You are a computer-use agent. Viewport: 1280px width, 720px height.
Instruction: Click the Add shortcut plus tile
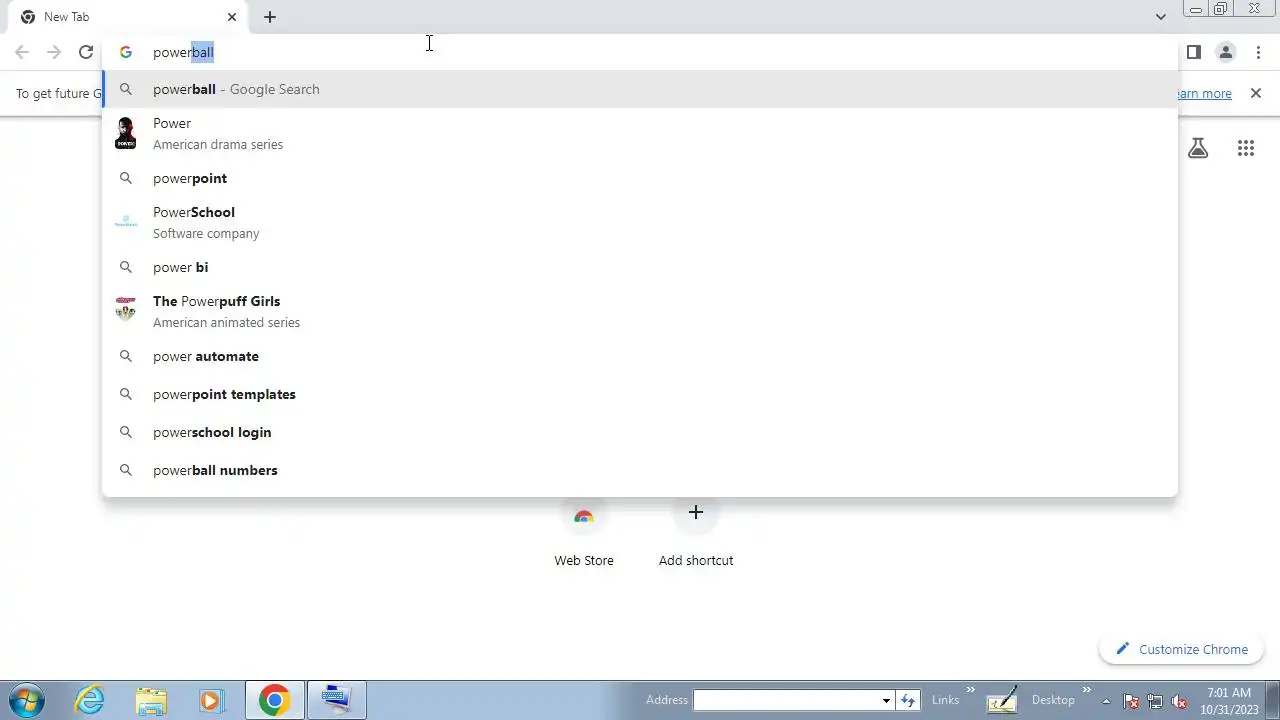(x=696, y=534)
